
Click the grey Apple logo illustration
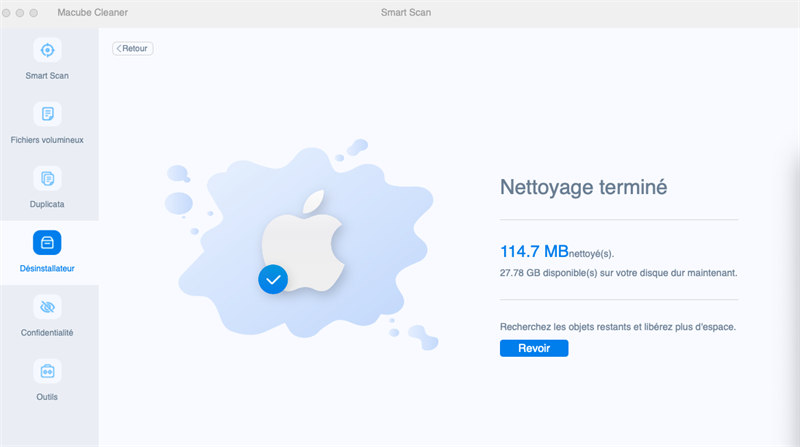pyautogui.click(x=303, y=241)
